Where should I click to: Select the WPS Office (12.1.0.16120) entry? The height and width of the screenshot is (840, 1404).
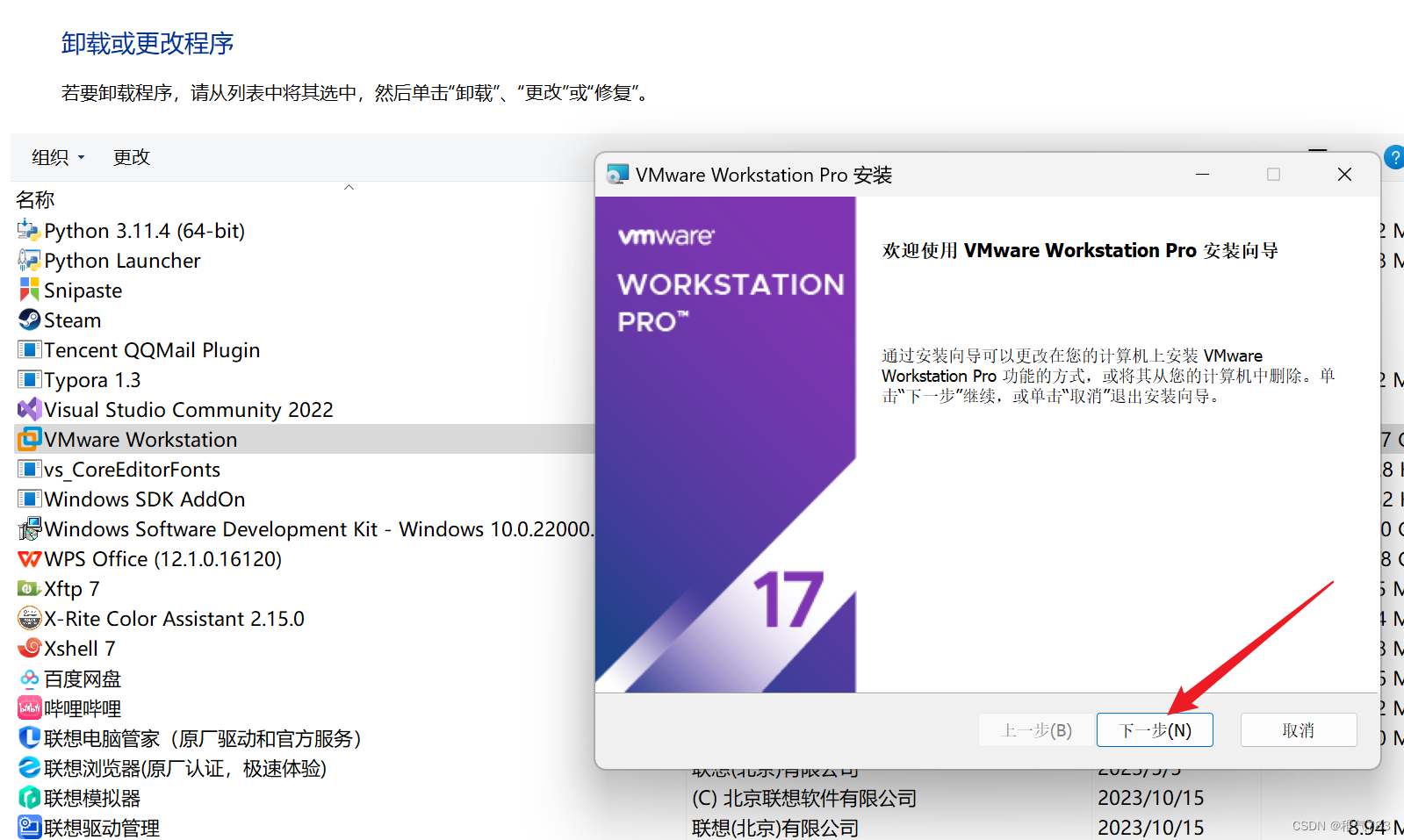coord(162,559)
